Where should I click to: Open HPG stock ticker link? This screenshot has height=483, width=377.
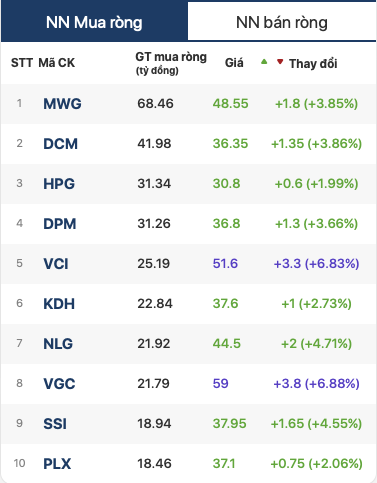click(59, 184)
